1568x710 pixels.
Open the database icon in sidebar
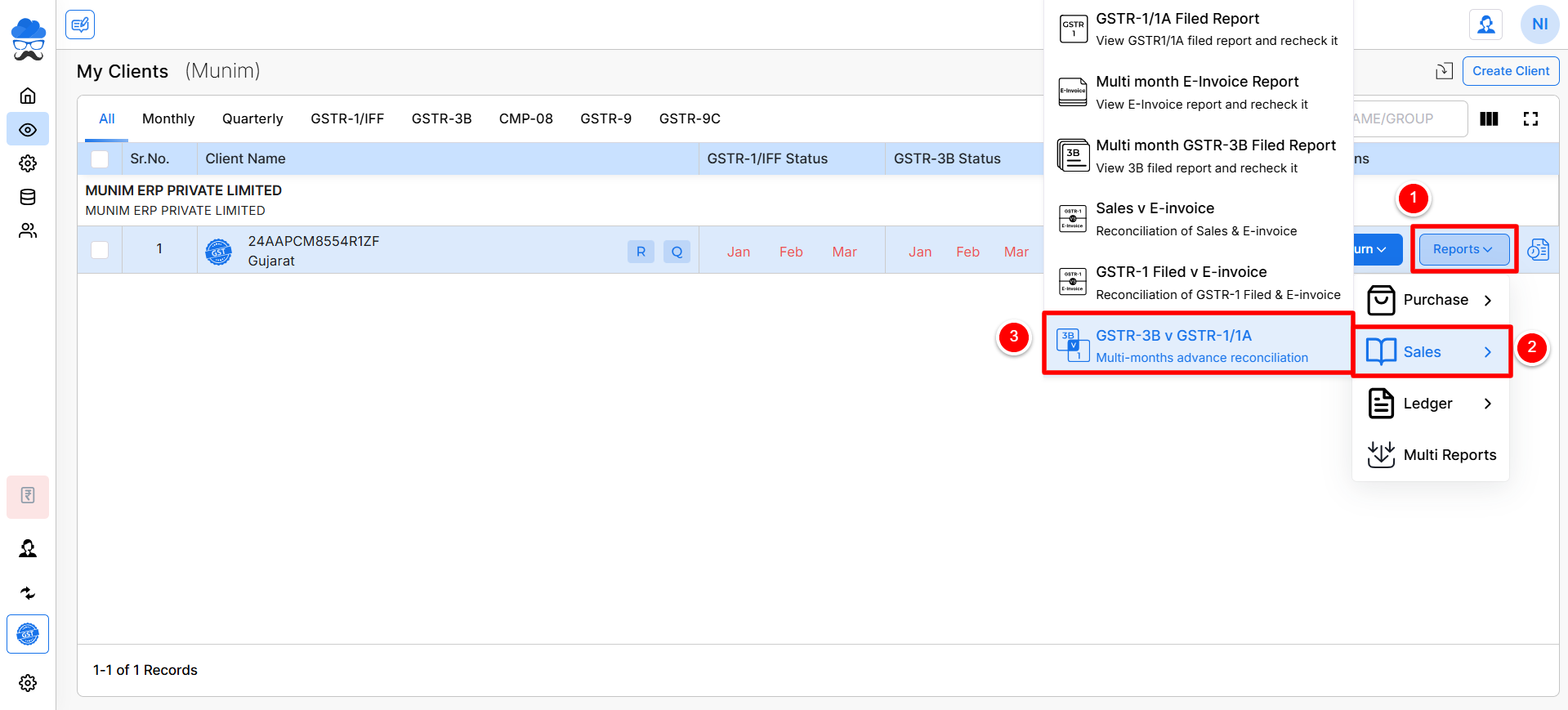28,197
